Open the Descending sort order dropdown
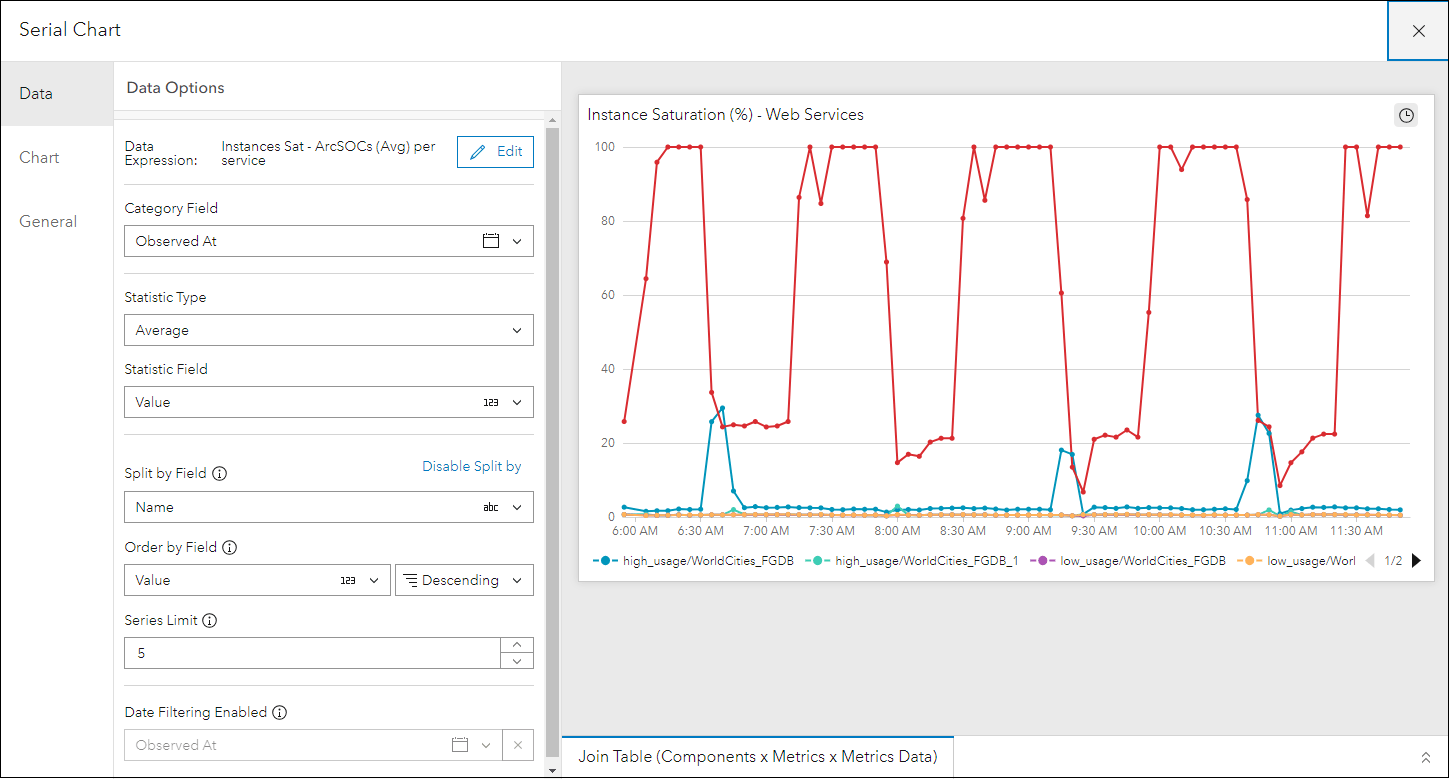 click(x=464, y=580)
